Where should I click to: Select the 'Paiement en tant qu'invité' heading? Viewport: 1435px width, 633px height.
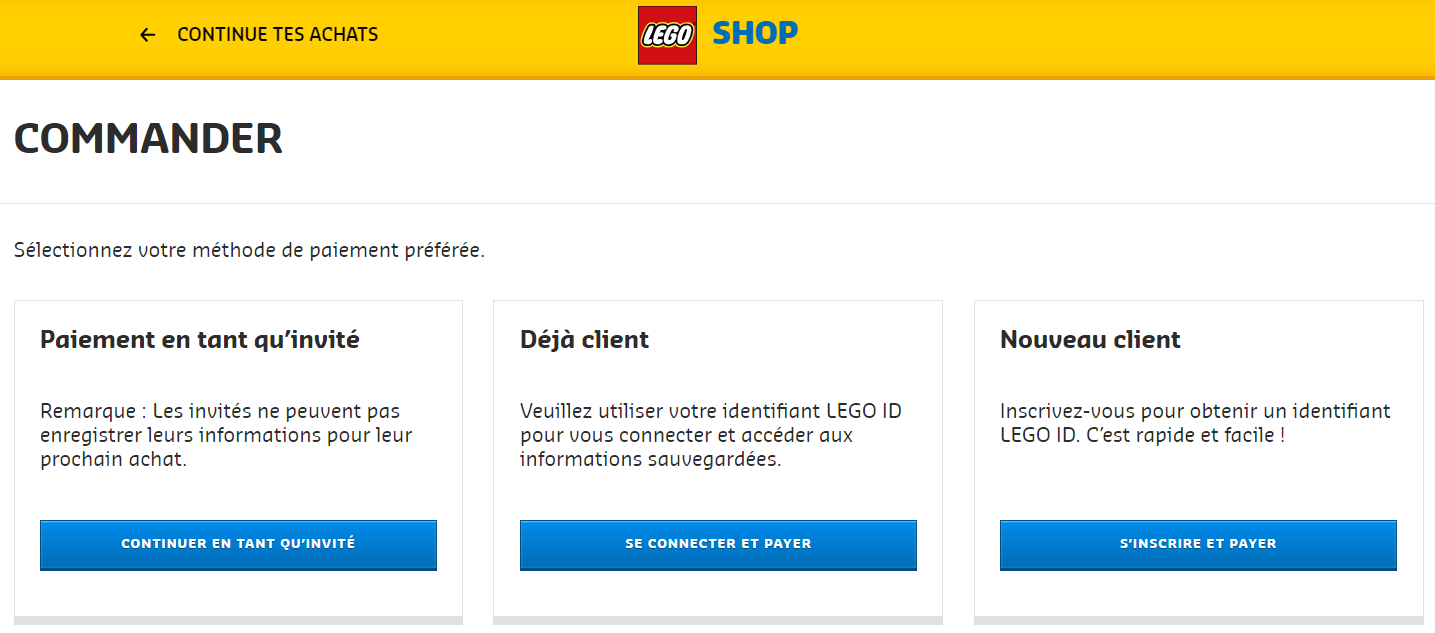point(200,340)
